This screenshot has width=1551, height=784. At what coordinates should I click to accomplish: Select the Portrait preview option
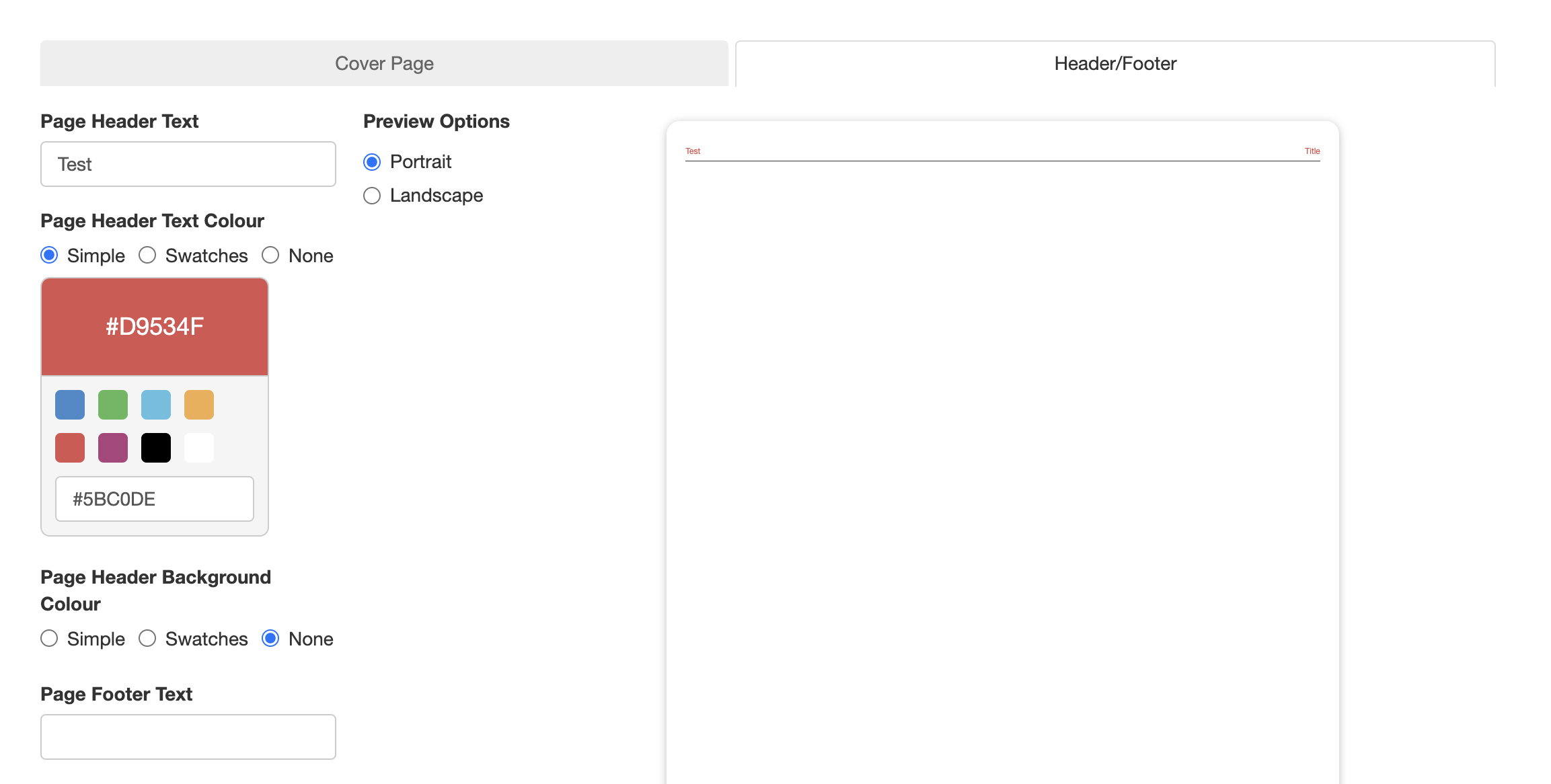[372, 161]
